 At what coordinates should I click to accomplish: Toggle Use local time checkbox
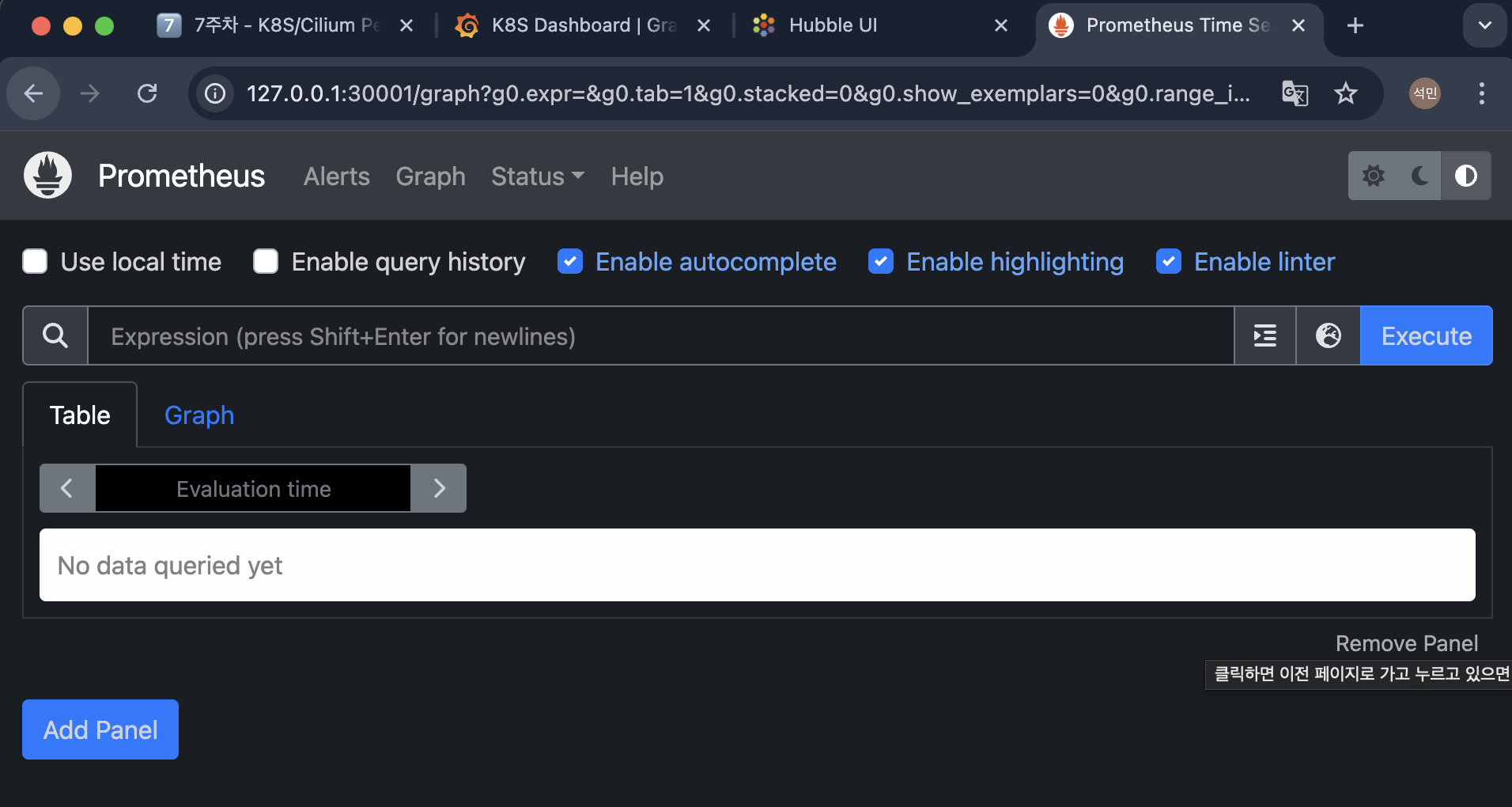coord(35,261)
